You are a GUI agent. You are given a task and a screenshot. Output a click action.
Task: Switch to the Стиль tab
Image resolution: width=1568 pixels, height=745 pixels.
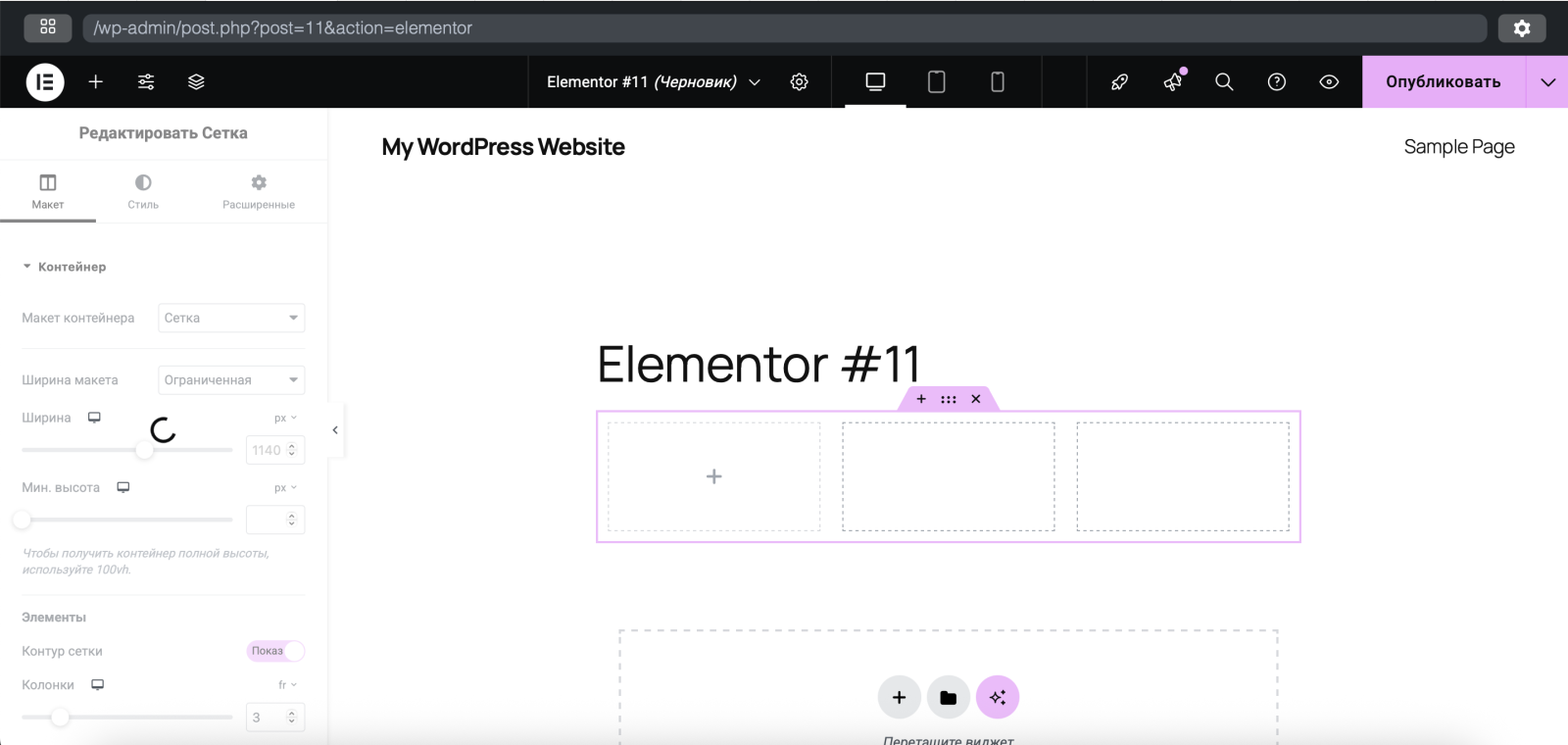coord(143,191)
